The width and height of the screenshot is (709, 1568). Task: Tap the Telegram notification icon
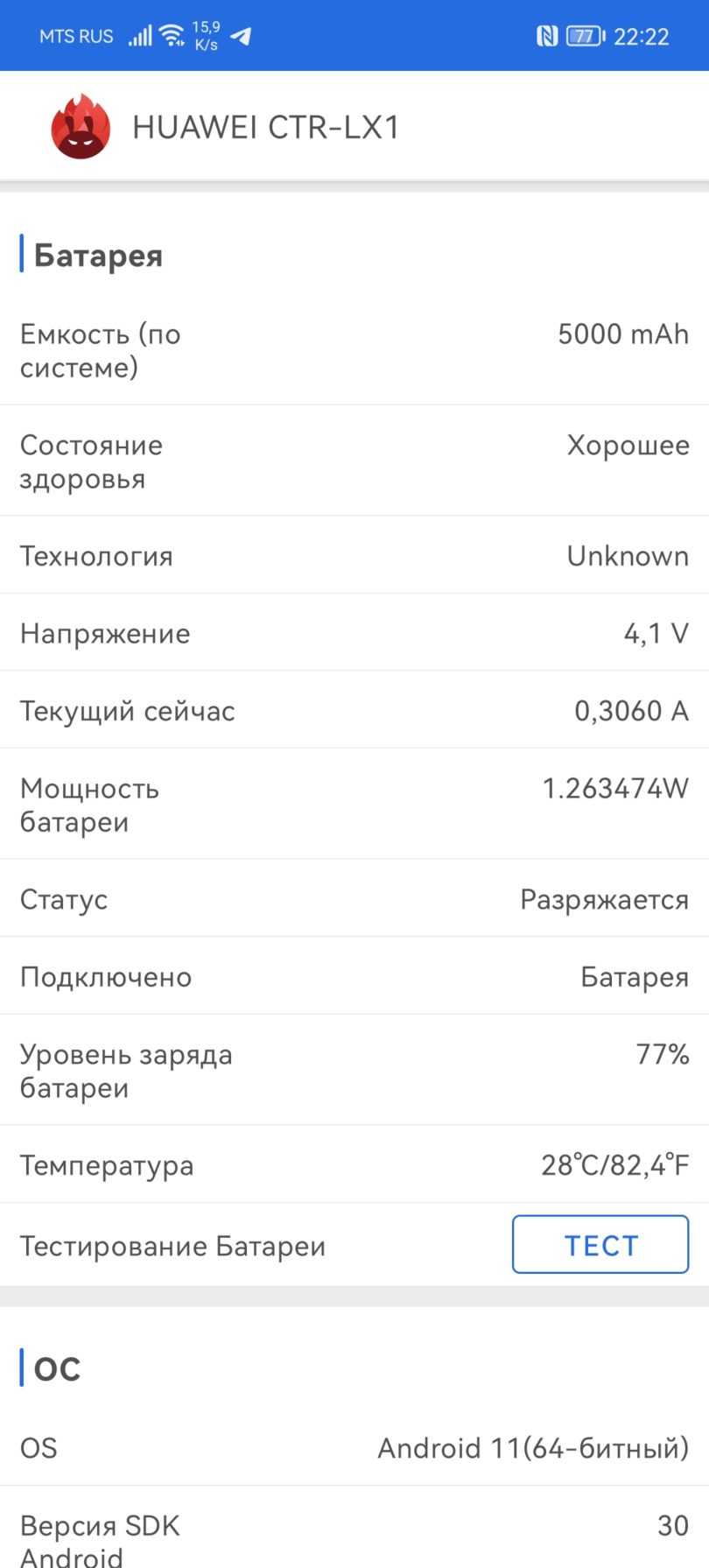(x=241, y=36)
